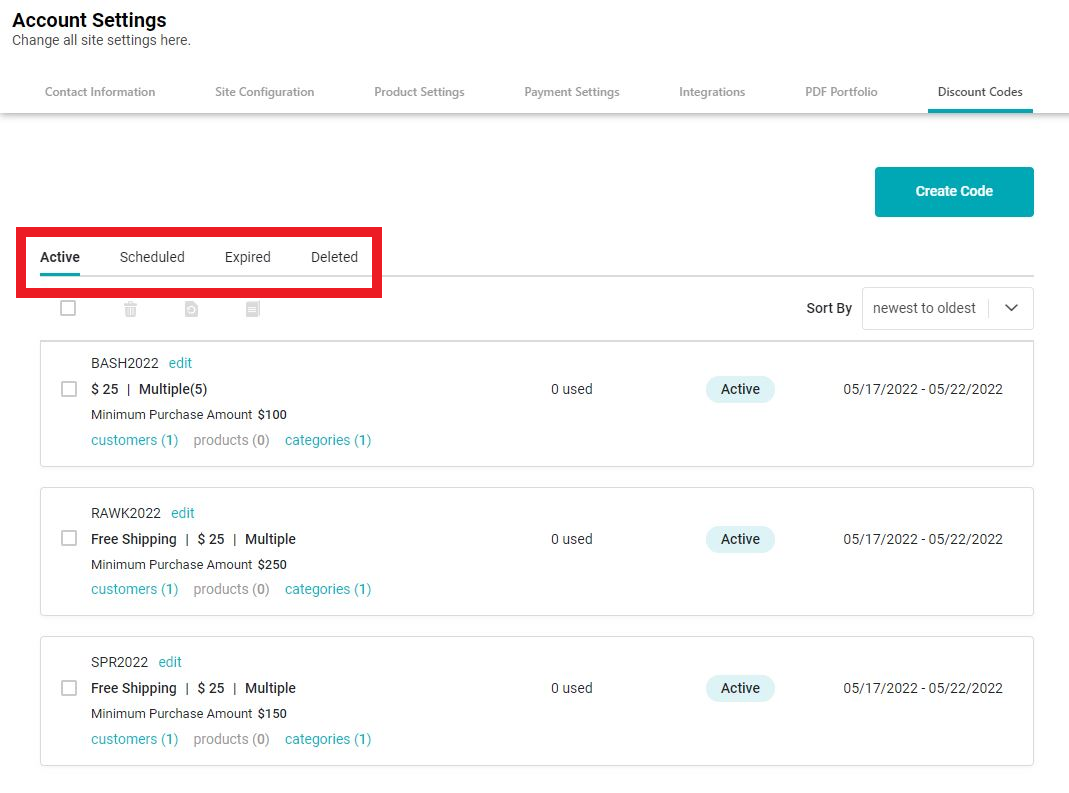Screen dimensions: 1069x793
Task: Click "0 used" on the RAWK2022 row
Action: click(571, 539)
